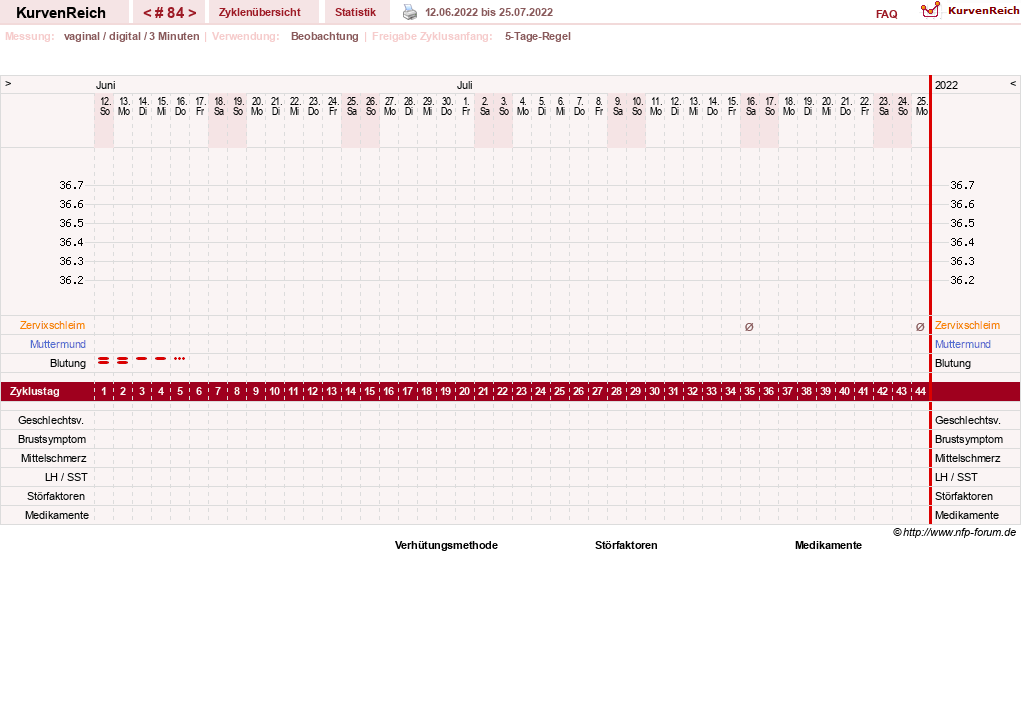
Task: Select cycle day 44 in Zyklustag bar
Action: click(920, 391)
